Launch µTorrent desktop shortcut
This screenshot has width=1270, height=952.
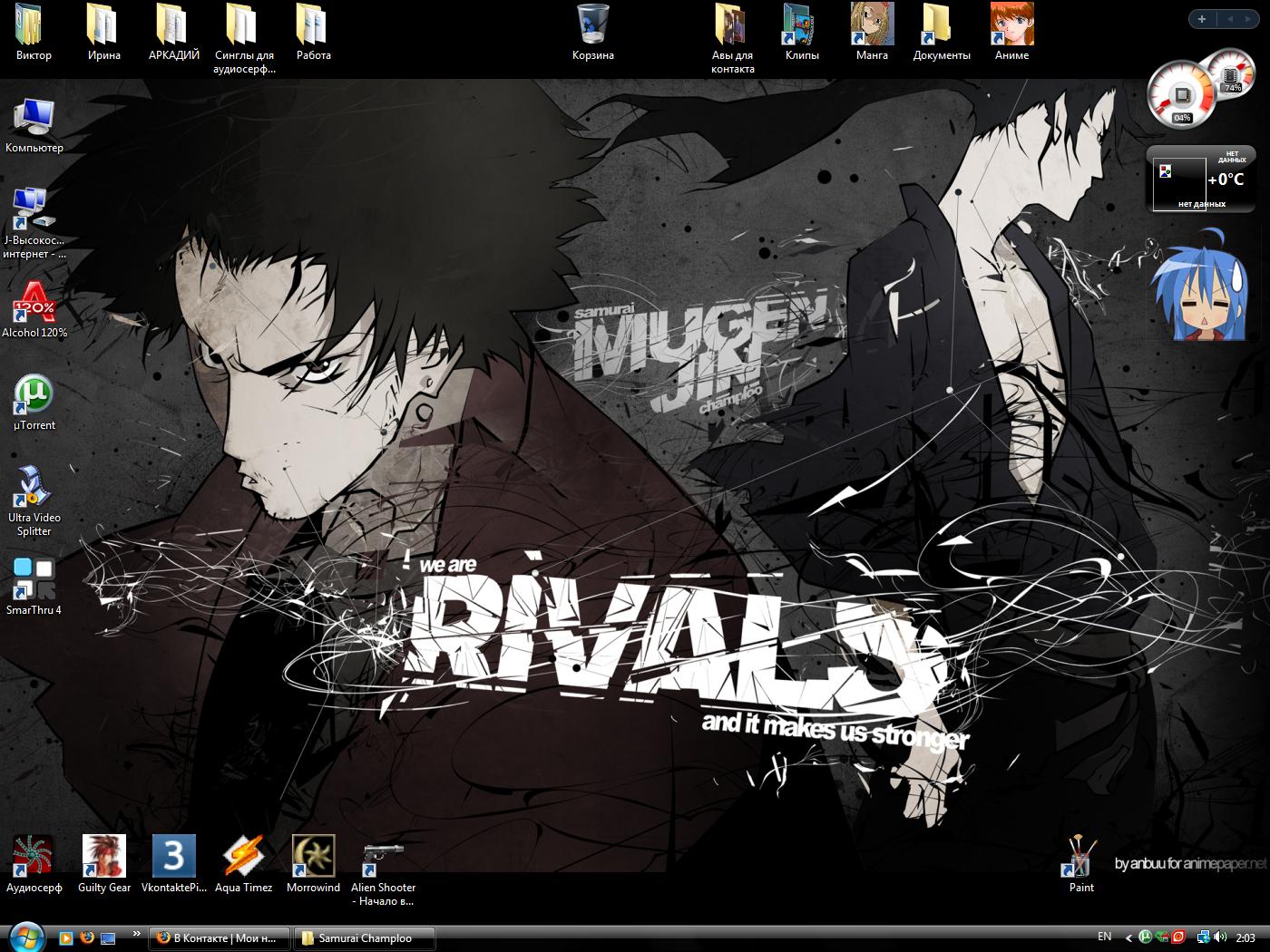[34, 403]
